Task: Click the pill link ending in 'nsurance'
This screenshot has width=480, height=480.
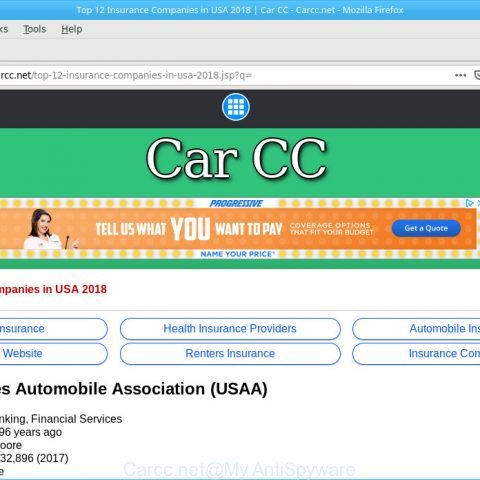Action: 53,329
